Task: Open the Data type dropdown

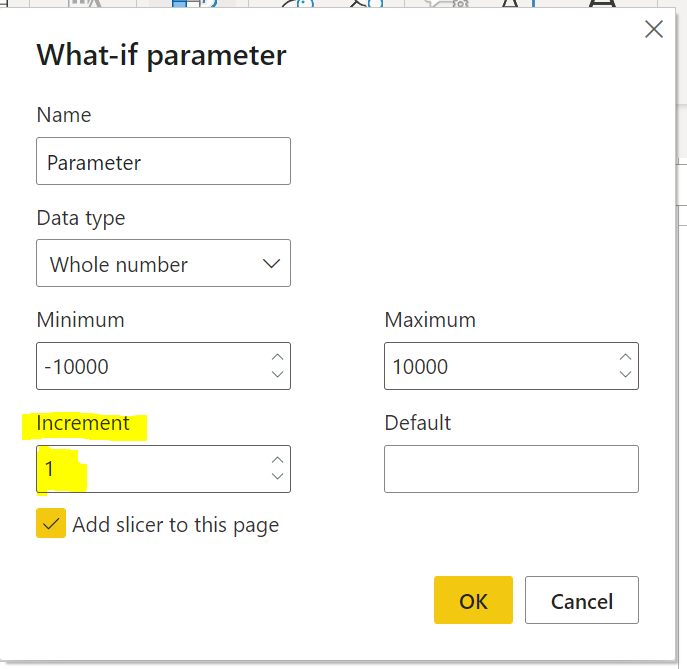Action: 163,263
